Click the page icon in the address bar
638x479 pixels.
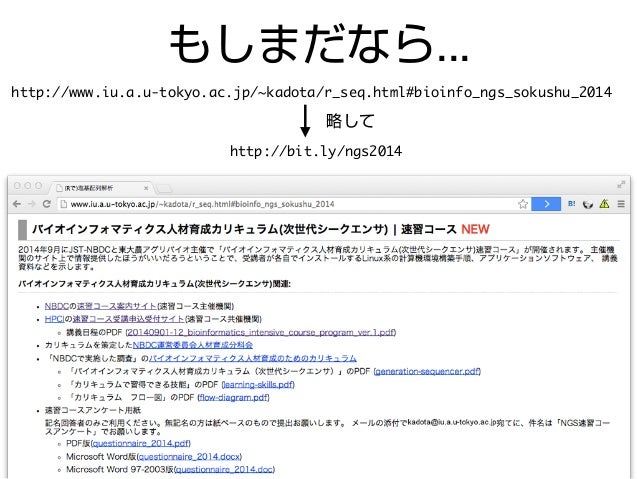(x=63, y=204)
